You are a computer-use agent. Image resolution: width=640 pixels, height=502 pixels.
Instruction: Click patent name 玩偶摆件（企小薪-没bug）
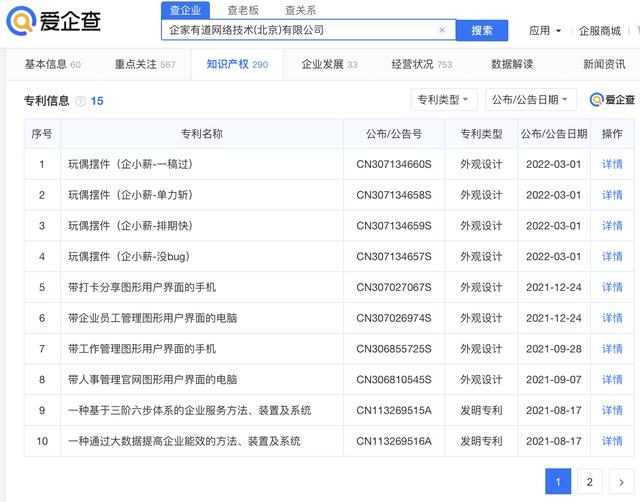coord(129,256)
